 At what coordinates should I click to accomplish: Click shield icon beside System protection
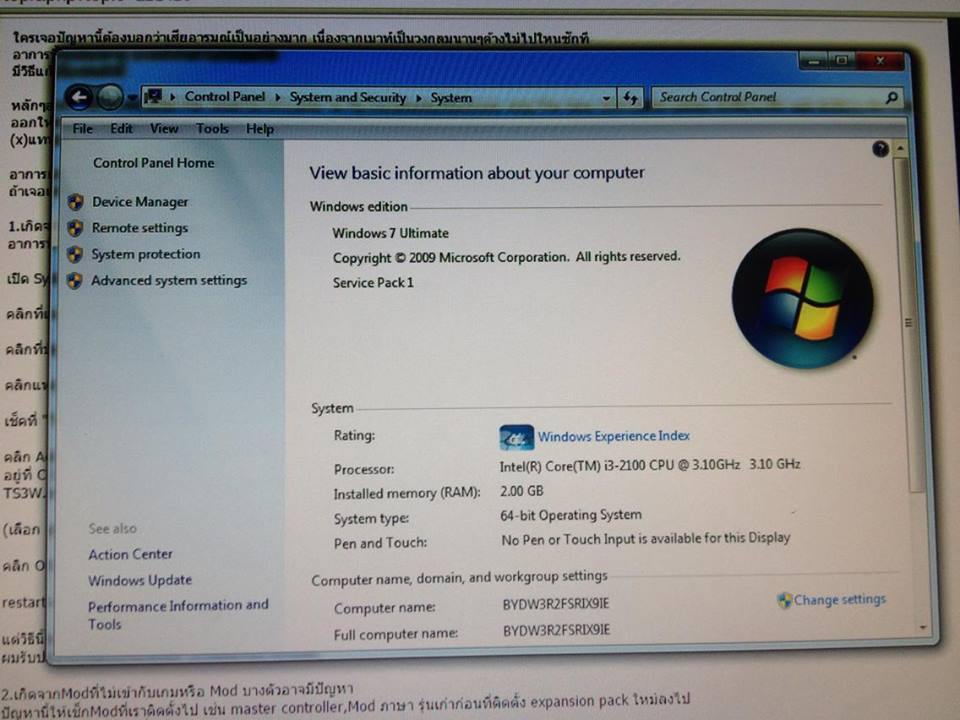75,254
